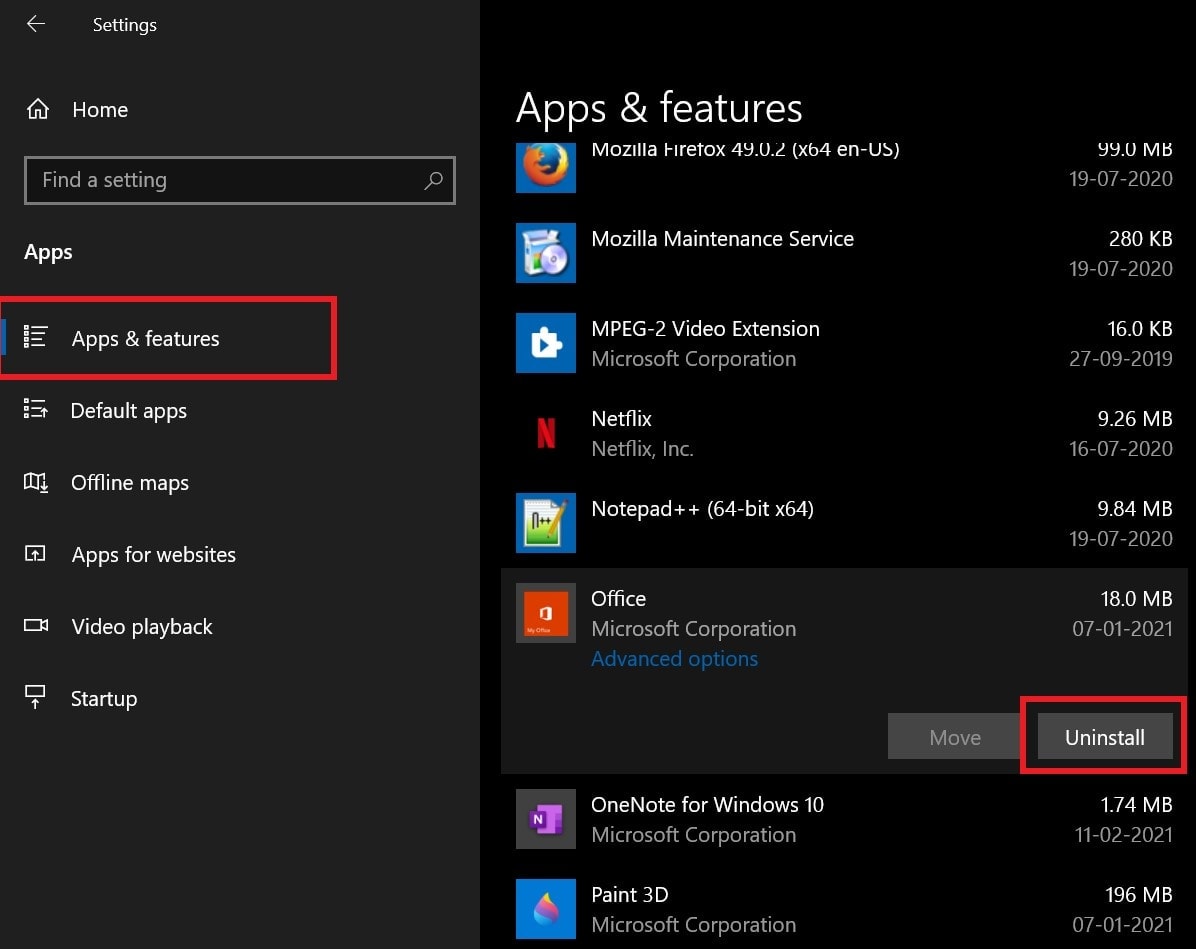Click the 280 KB size value
The image size is (1196, 949).
[x=1140, y=239]
